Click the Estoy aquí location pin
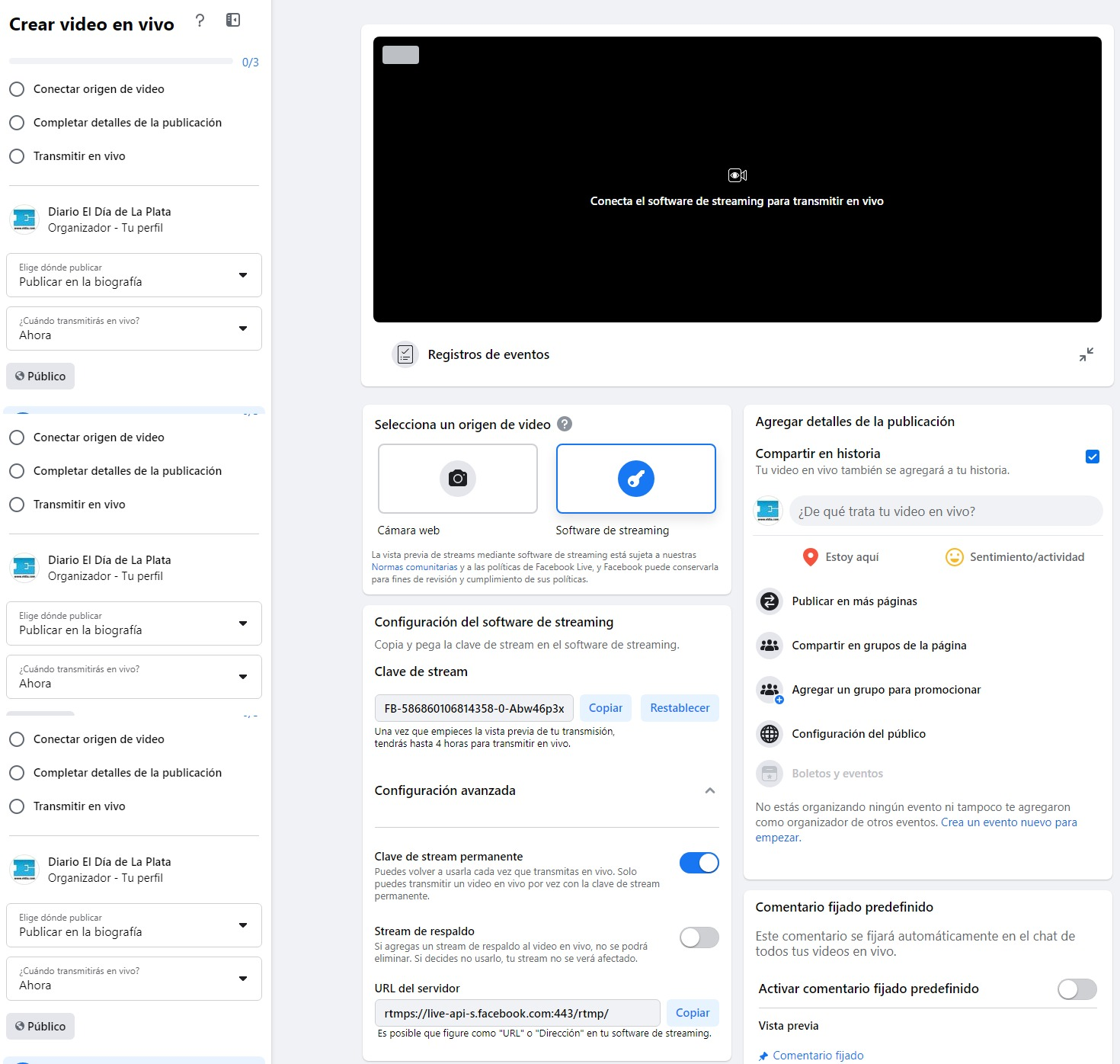Image resolution: width=1120 pixels, height=1064 pixels. [x=811, y=557]
